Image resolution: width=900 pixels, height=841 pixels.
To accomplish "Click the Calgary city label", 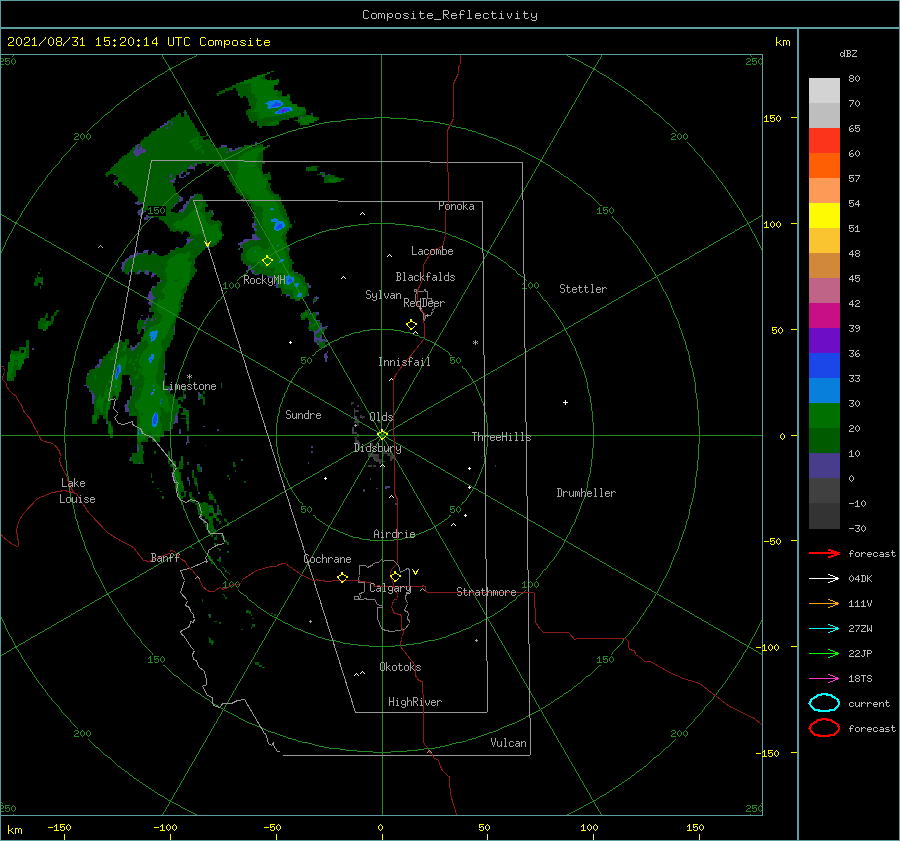I will click(390, 588).
